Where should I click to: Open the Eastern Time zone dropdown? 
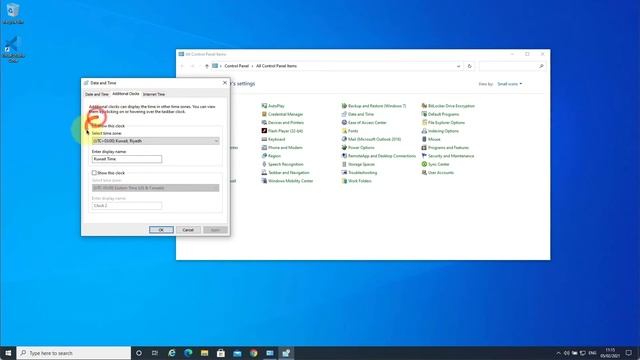pyautogui.click(x=156, y=188)
